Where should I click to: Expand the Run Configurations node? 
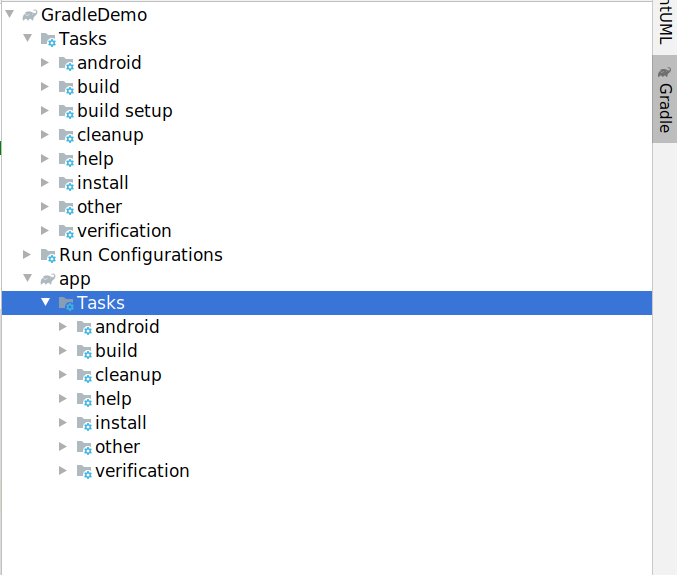(x=27, y=255)
